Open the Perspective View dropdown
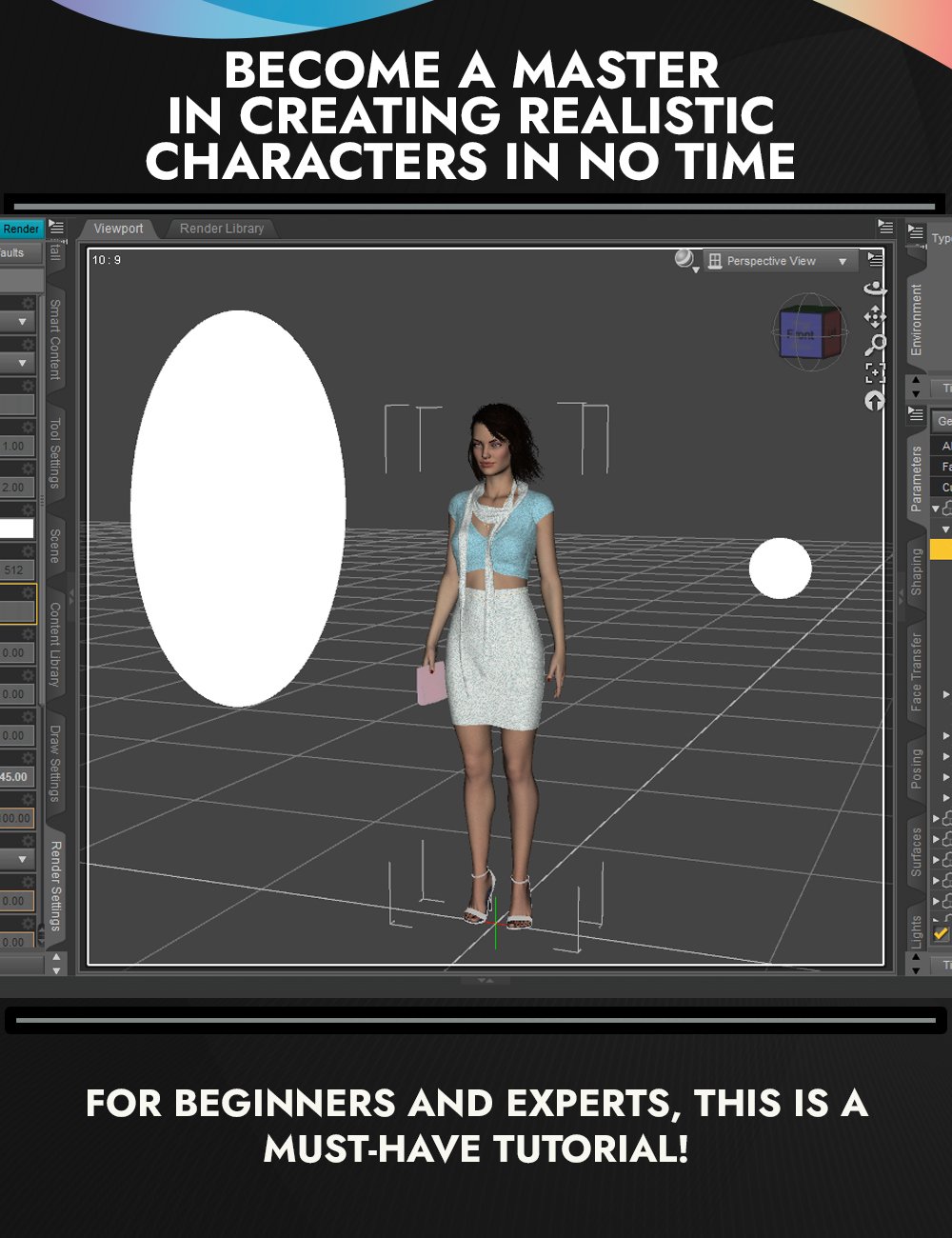Viewport: 952px width, 1238px height. tap(781, 260)
